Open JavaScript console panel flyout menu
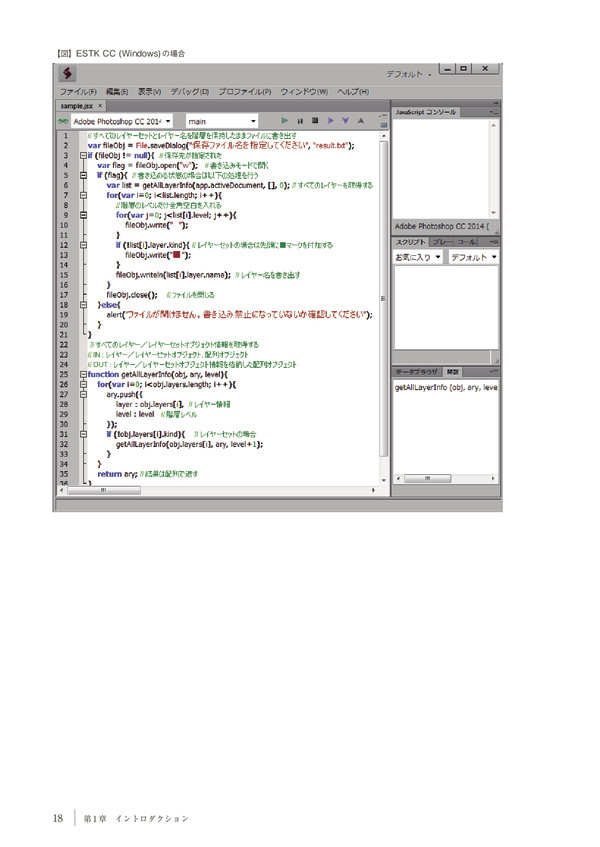The image size is (600, 847). click(x=494, y=112)
